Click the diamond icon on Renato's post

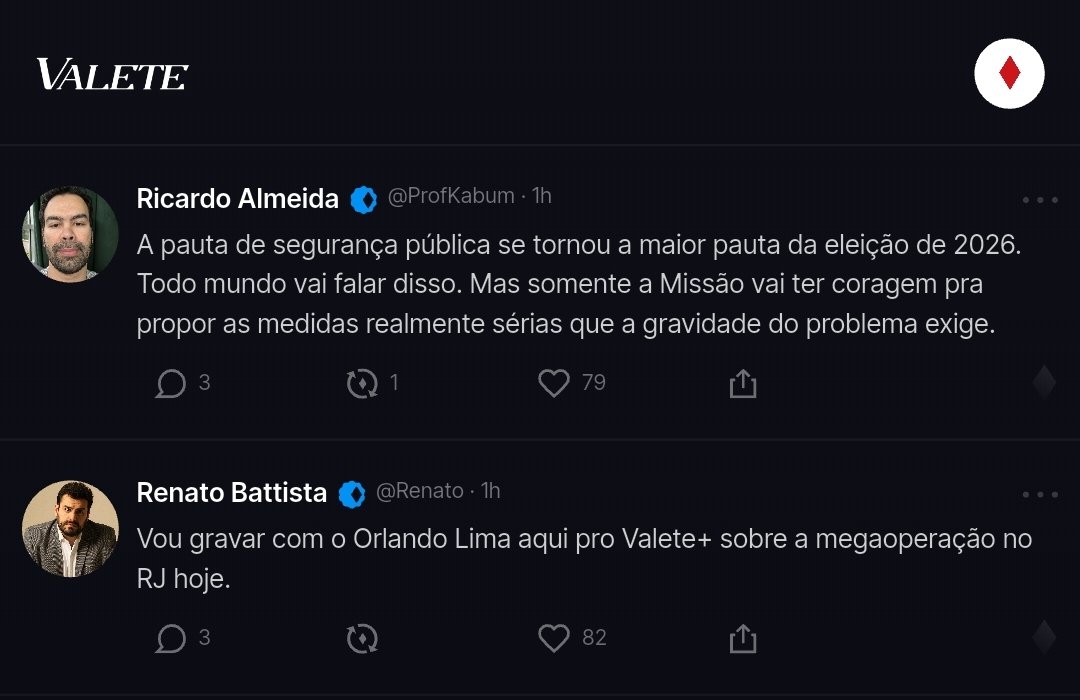point(1043,638)
